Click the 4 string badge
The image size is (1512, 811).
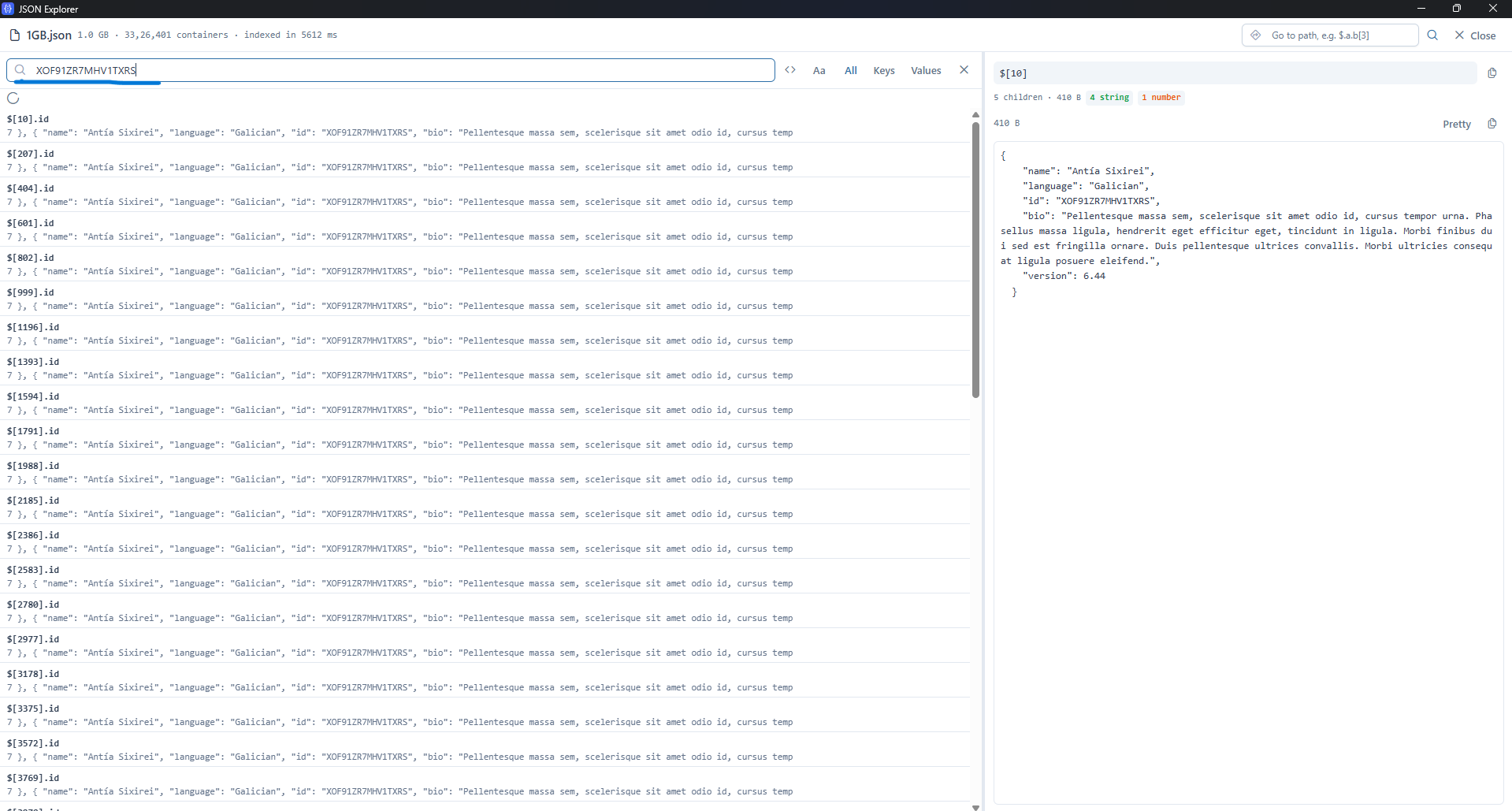[x=1109, y=98]
